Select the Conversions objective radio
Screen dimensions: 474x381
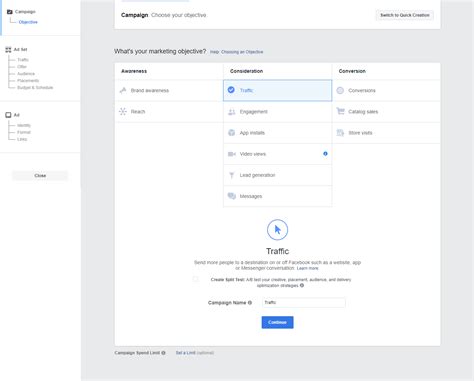tap(340, 90)
